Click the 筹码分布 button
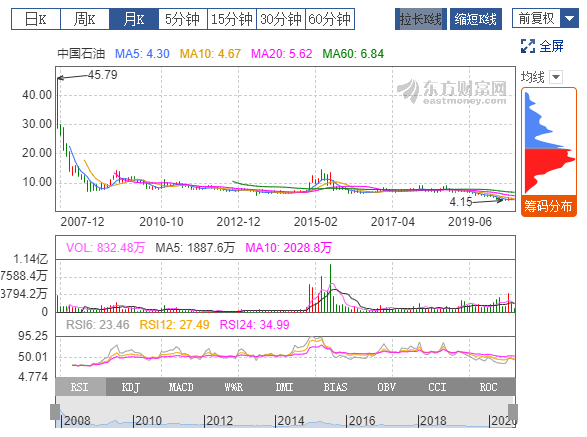The width and height of the screenshot is (587, 437). 548,206
